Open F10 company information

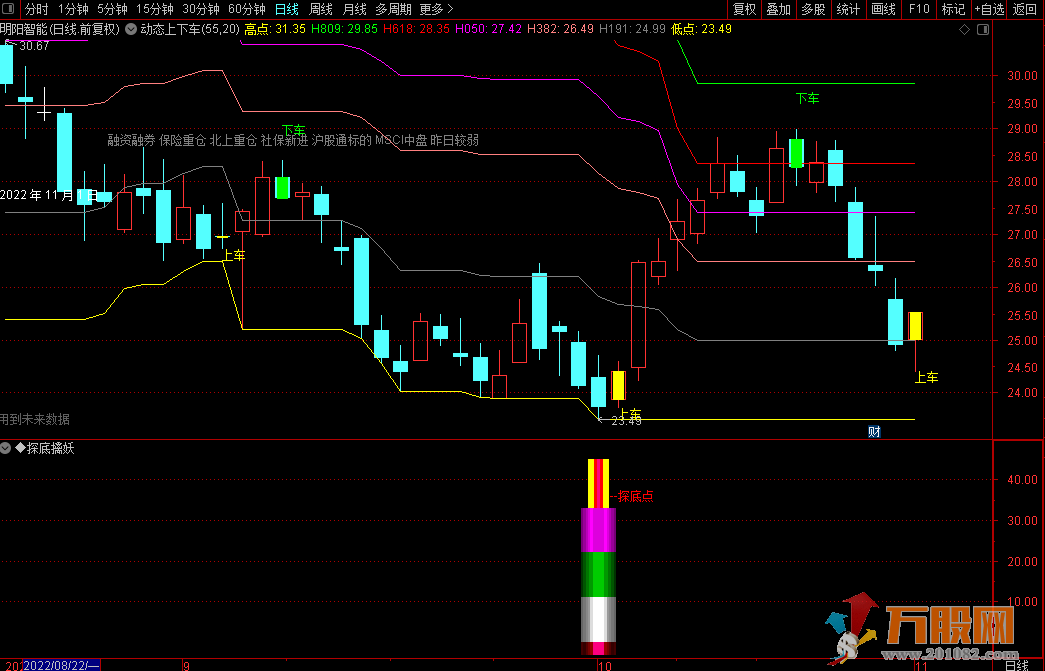(919, 9)
